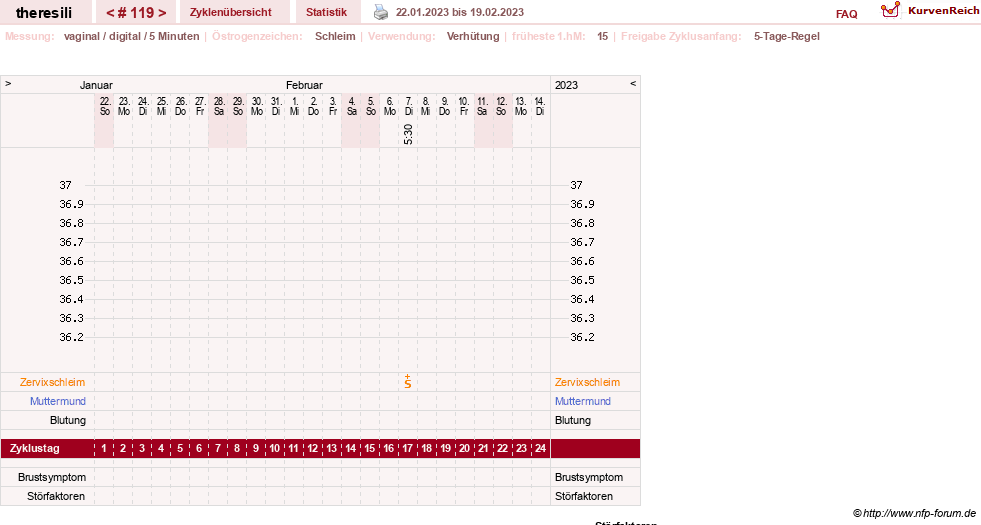981x525 pixels.
Task: Open cycle number # 119 navigator
Action: (136, 13)
